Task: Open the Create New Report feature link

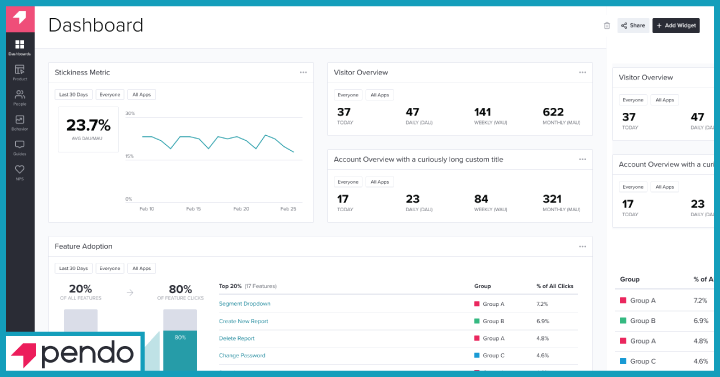Action: [x=243, y=321]
